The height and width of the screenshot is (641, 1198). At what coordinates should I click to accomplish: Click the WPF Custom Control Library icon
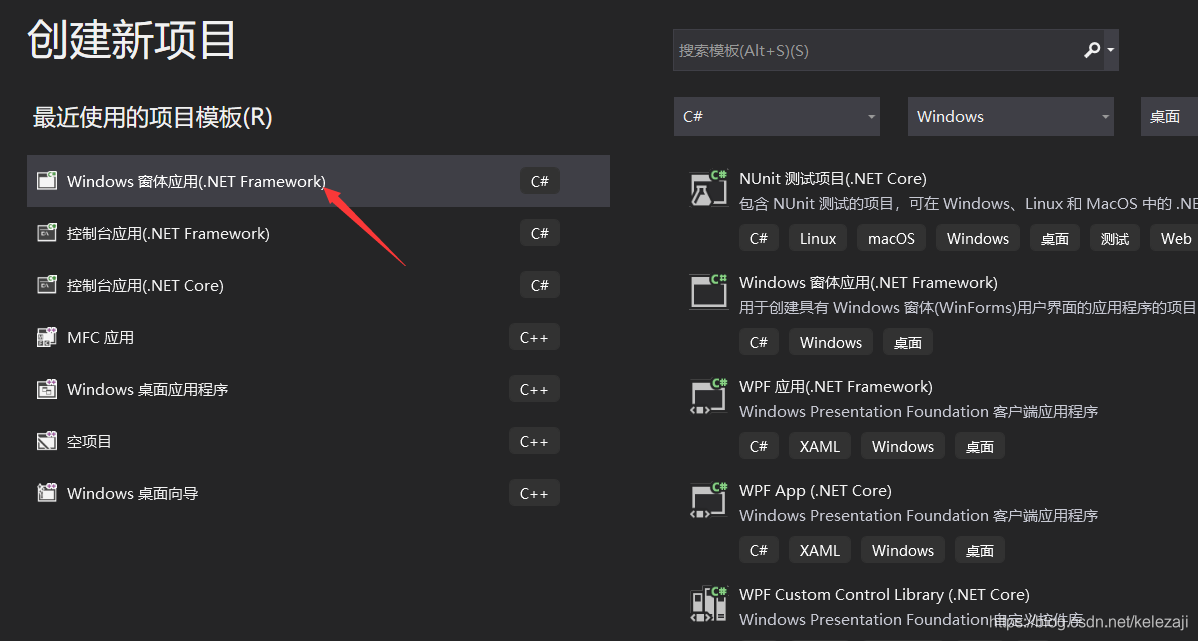tap(708, 604)
